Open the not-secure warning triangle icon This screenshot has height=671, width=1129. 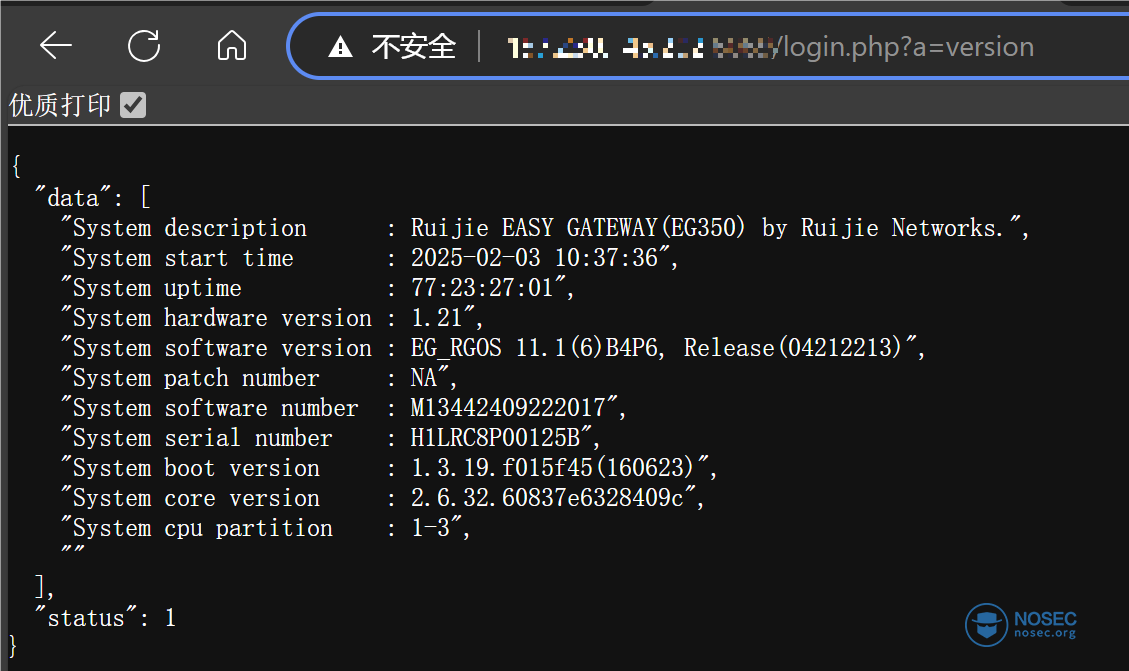(340, 47)
